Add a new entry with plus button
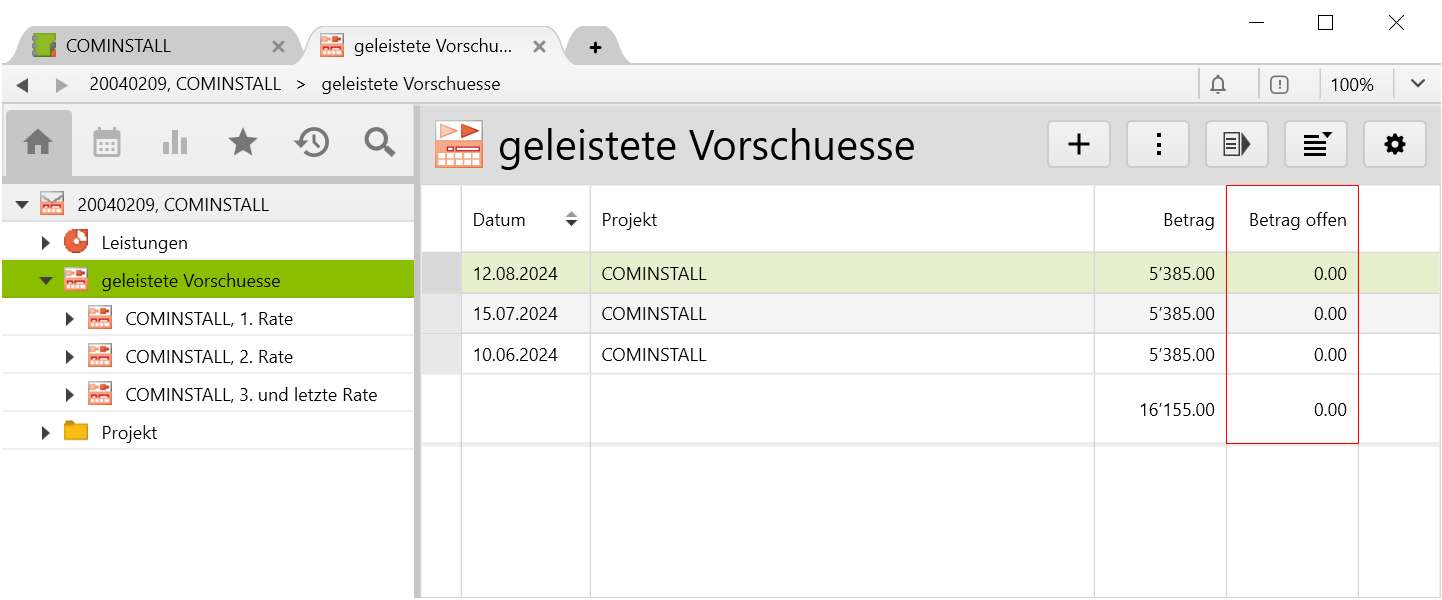The image size is (1442, 600). click(1079, 145)
